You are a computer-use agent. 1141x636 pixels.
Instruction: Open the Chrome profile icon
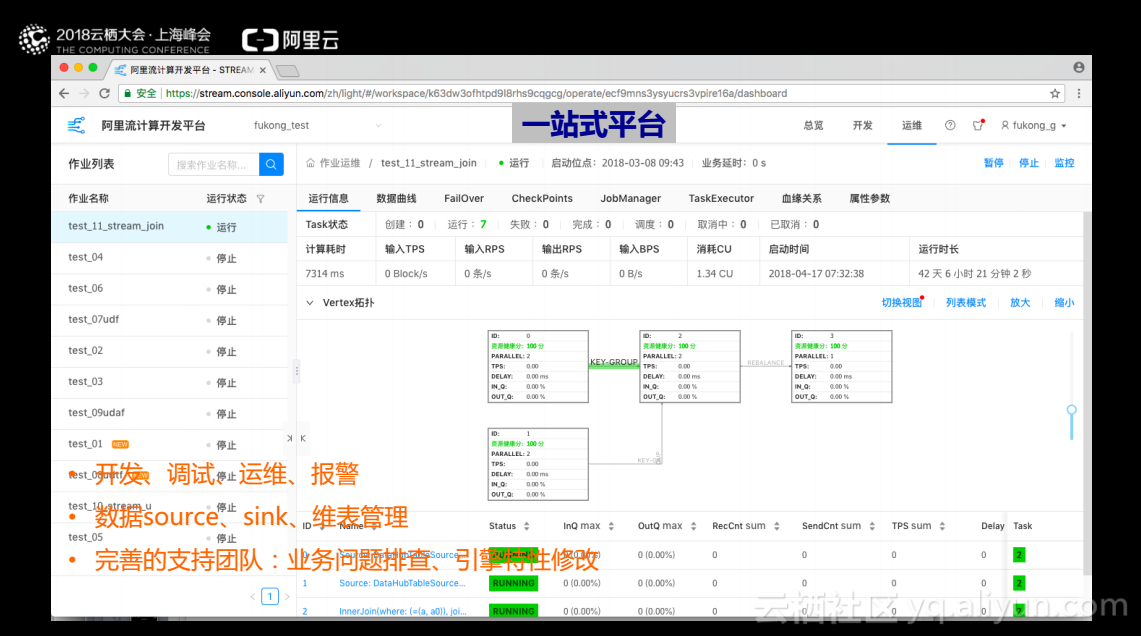[1078, 67]
